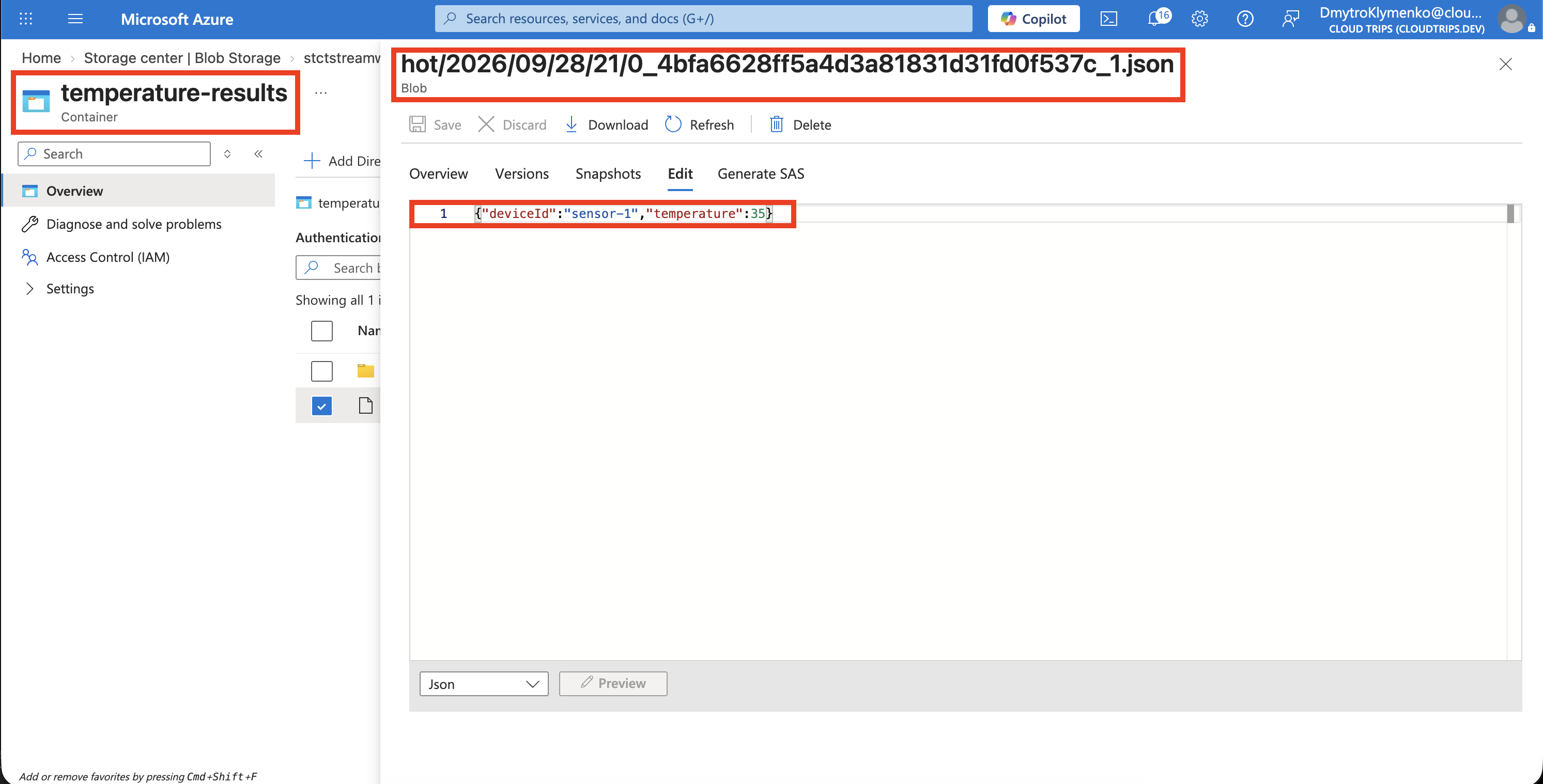Open the Help question mark icon
Viewport: 1543px width, 784px height.
click(x=1245, y=19)
